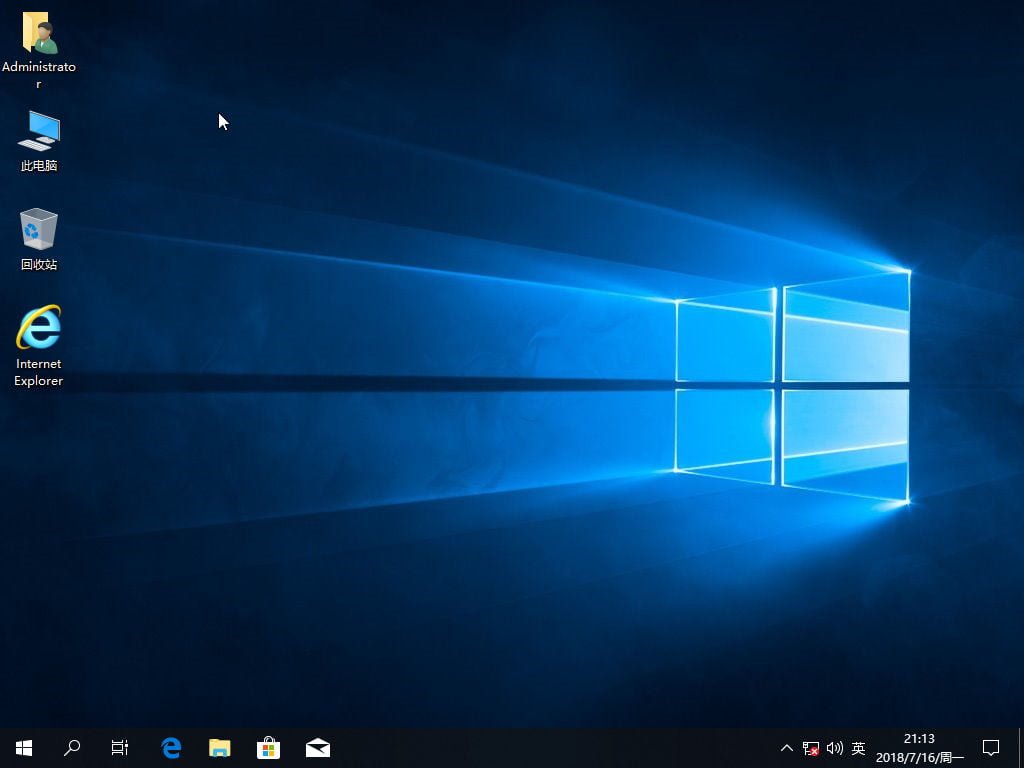Image resolution: width=1024 pixels, height=768 pixels.
Task: Open Task View from the taskbar
Action: (x=120, y=748)
